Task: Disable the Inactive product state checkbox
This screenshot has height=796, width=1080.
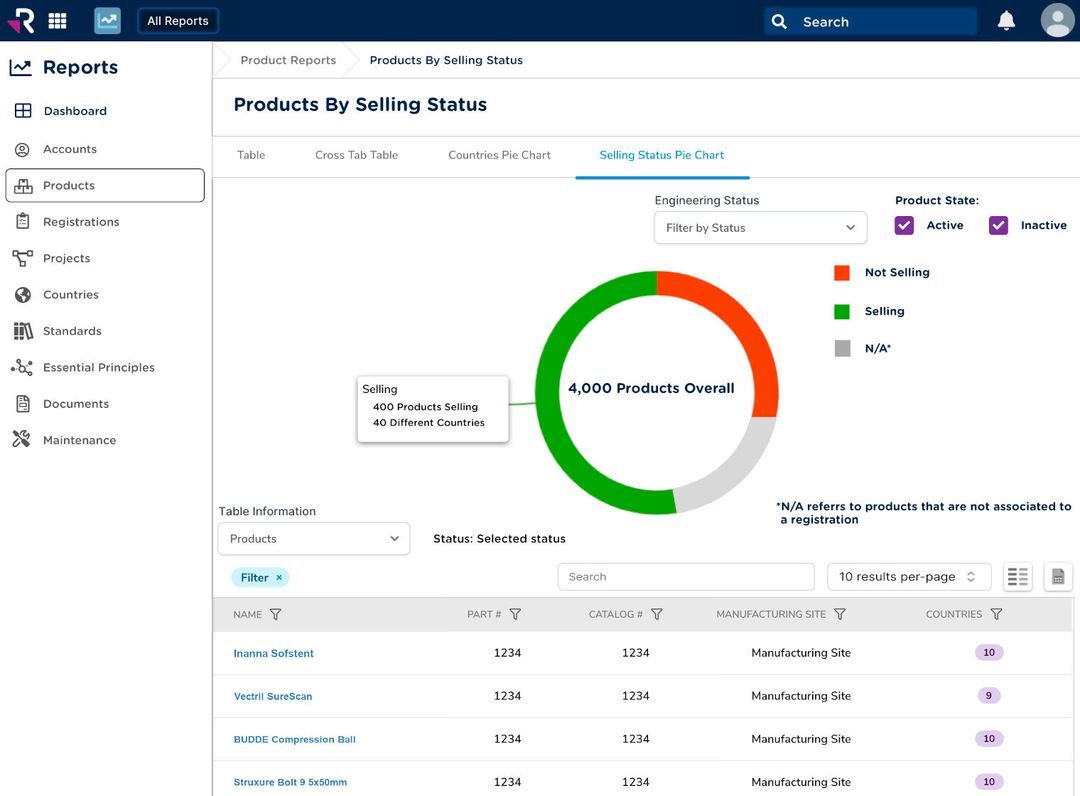Action: point(998,226)
